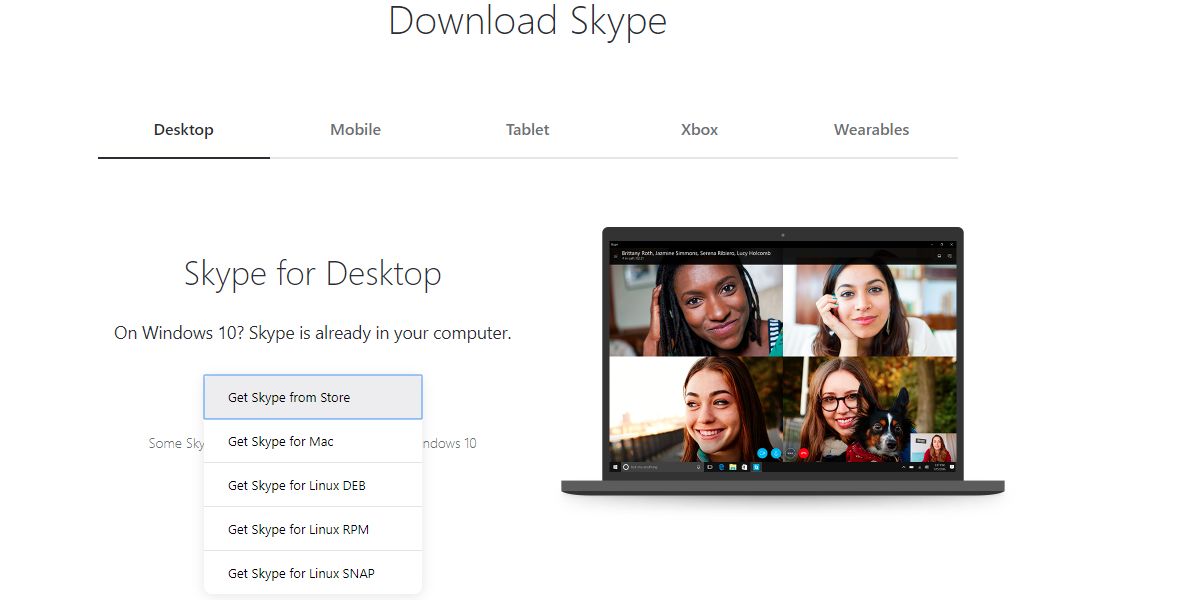Click the "Skype for Desktop" heading
This screenshot has width=1200, height=600.
(x=313, y=274)
